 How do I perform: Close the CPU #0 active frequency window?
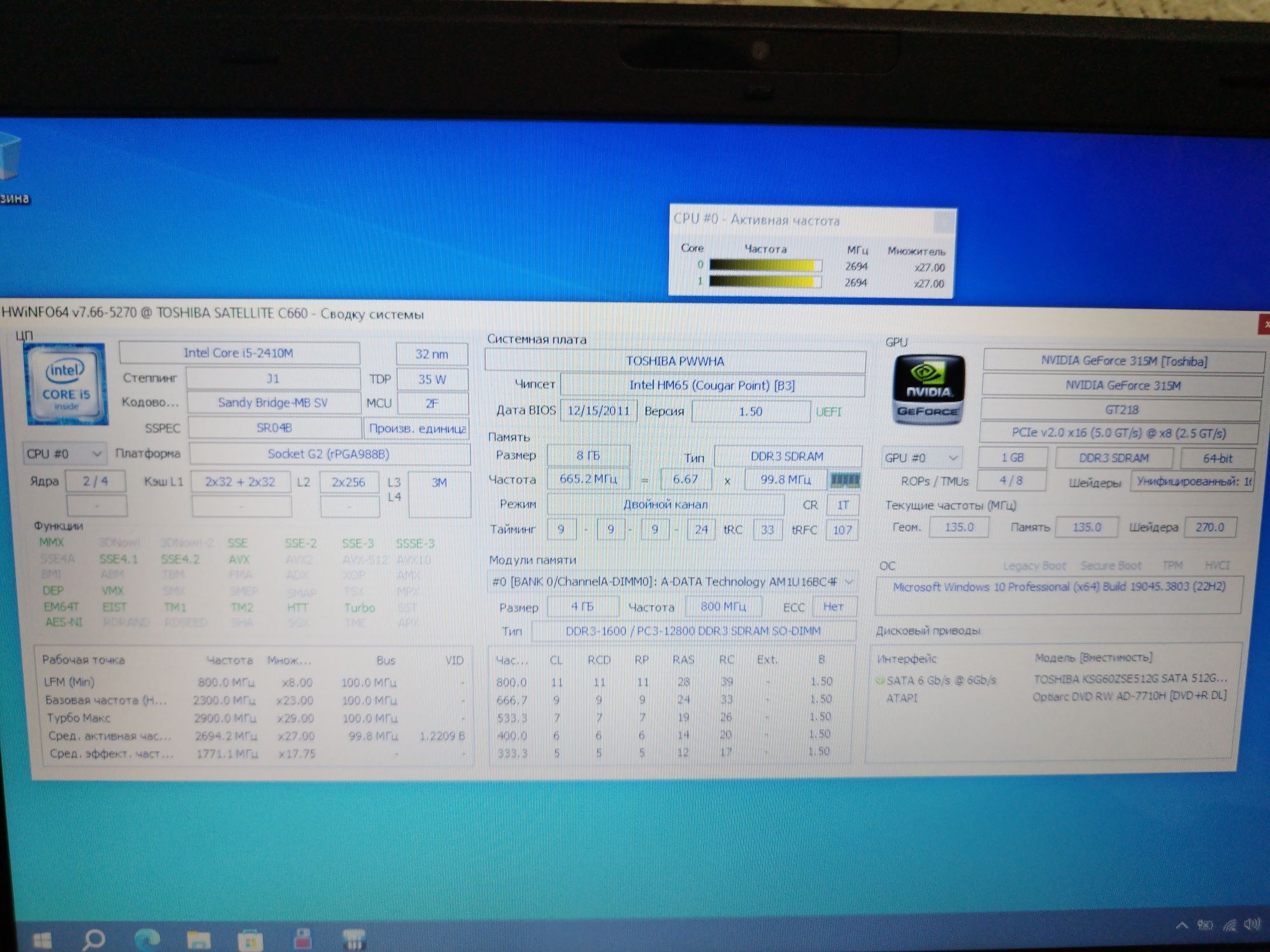click(944, 222)
